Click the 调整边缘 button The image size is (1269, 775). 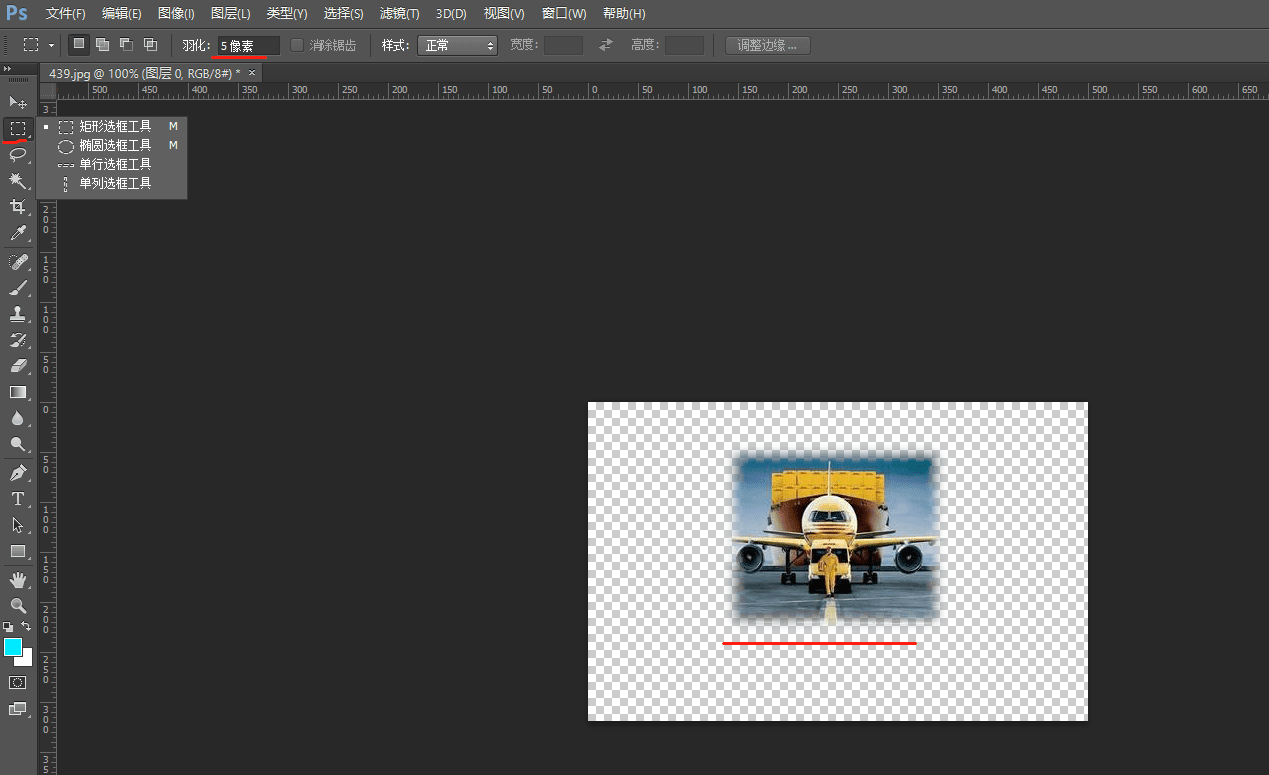(768, 45)
